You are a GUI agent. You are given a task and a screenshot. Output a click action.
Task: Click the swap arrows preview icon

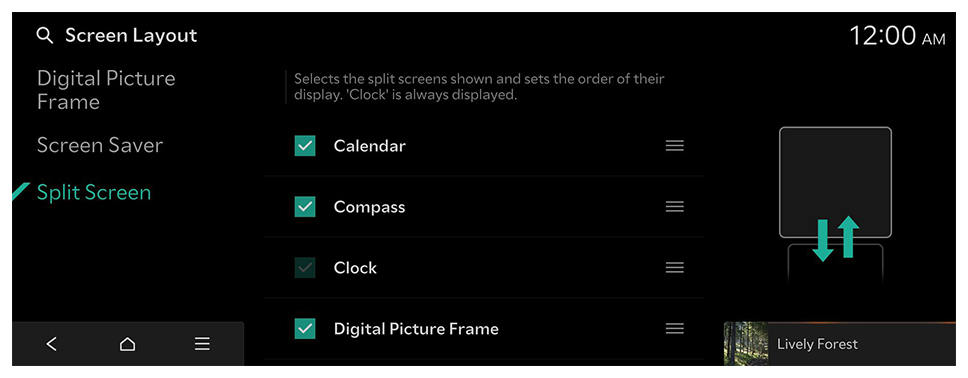(x=835, y=238)
